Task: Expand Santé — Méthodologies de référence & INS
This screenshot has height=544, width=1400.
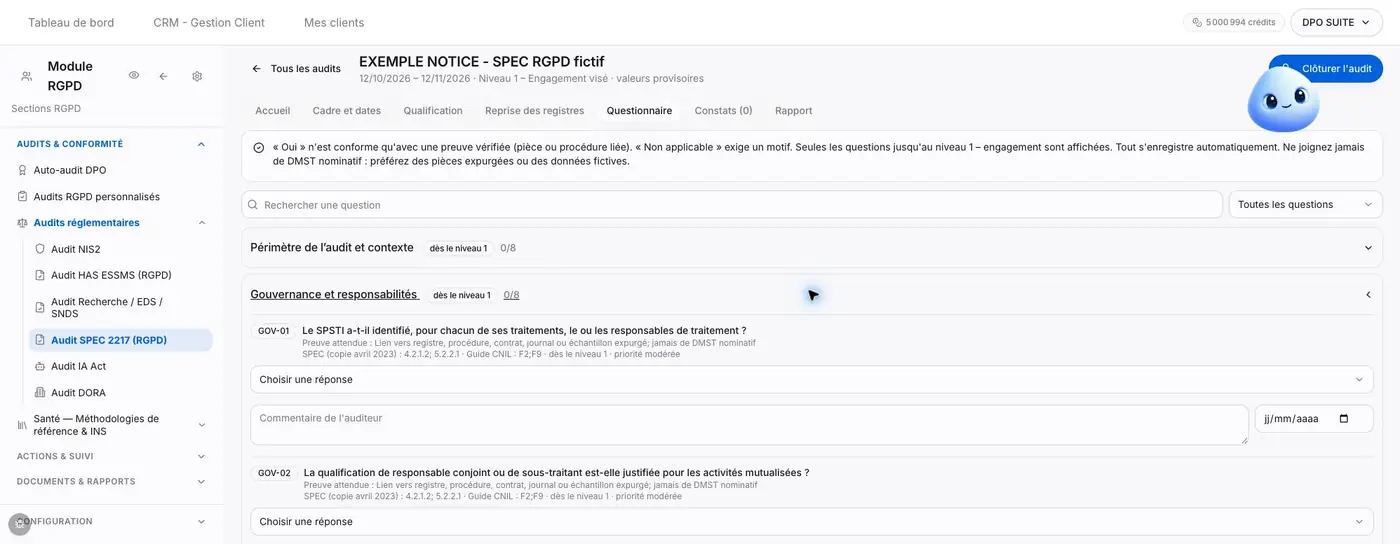Action: click(x=201, y=425)
